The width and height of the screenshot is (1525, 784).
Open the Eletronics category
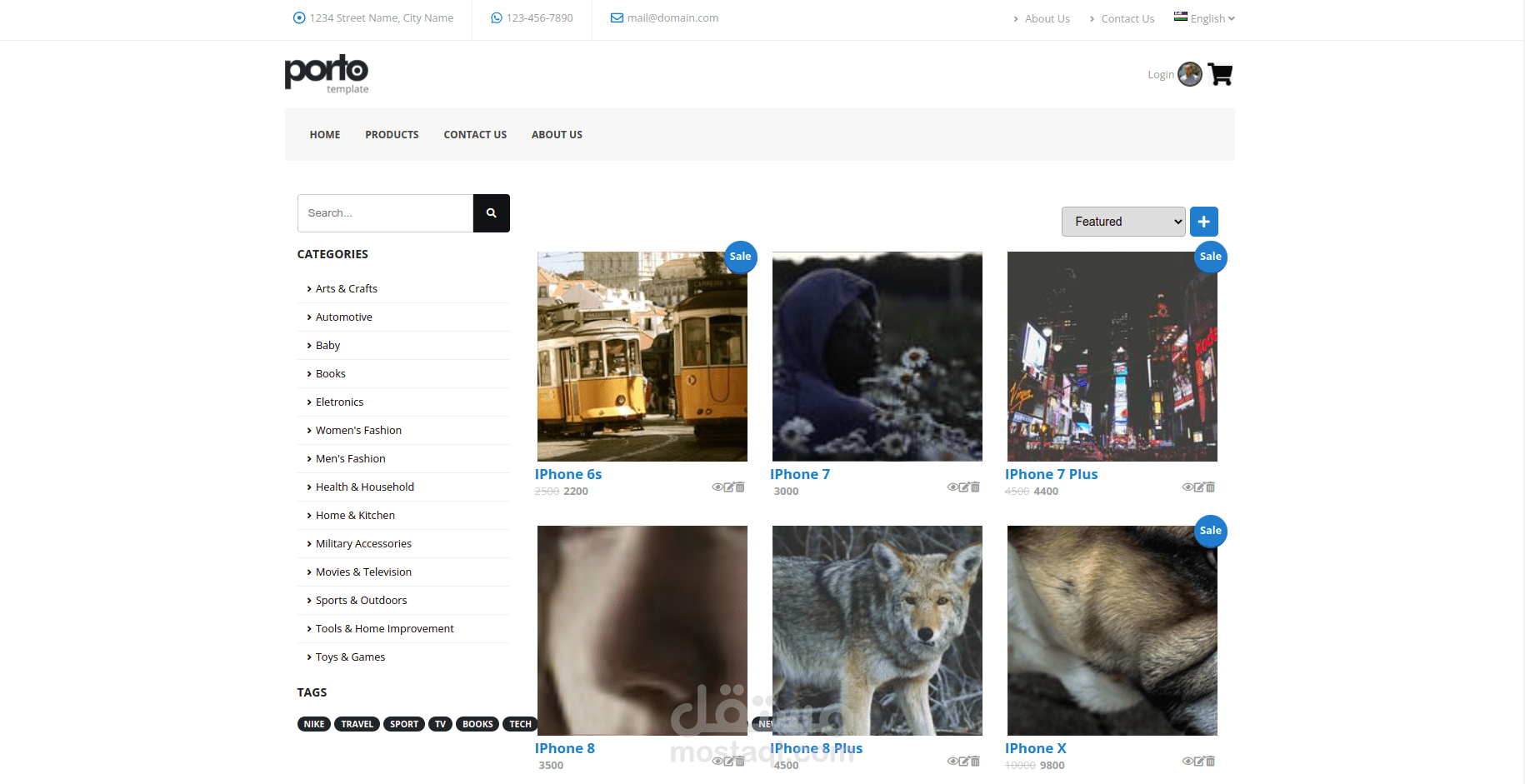(x=340, y=402)
